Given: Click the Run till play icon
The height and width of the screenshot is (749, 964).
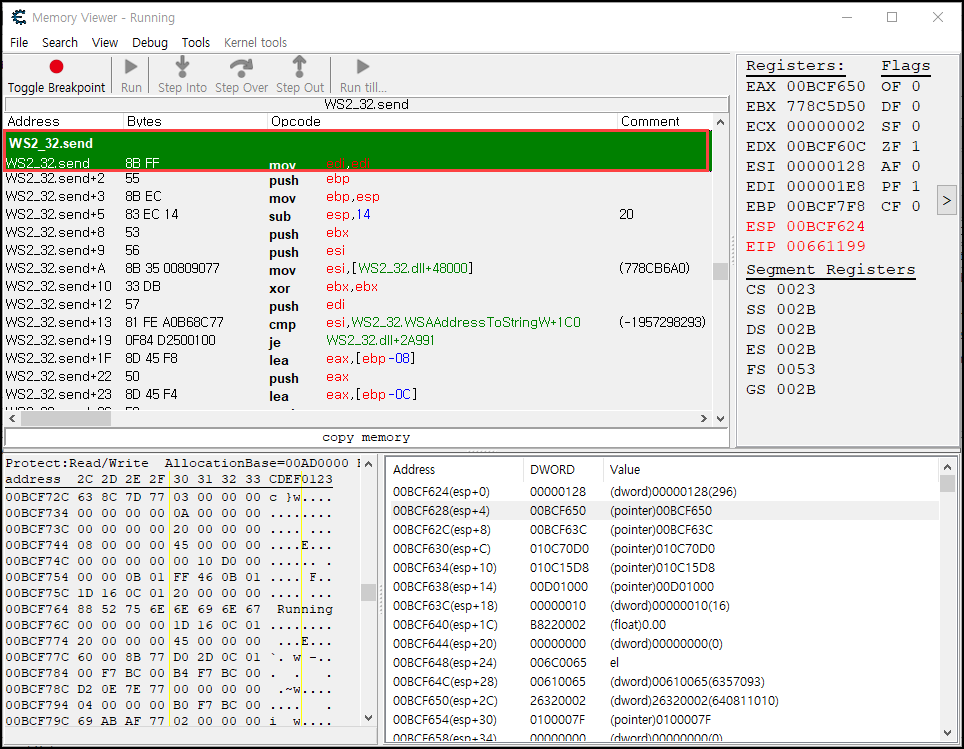Looking at the screenshot, I should point(363,66).
